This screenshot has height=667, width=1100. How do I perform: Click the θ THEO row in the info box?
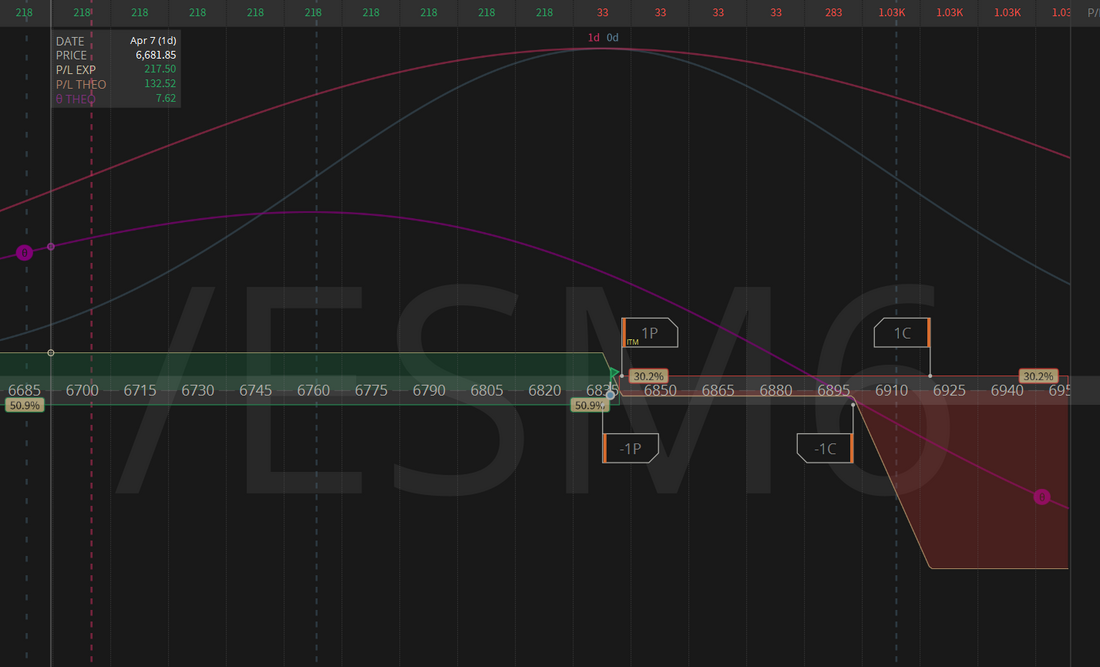point(116,98)
